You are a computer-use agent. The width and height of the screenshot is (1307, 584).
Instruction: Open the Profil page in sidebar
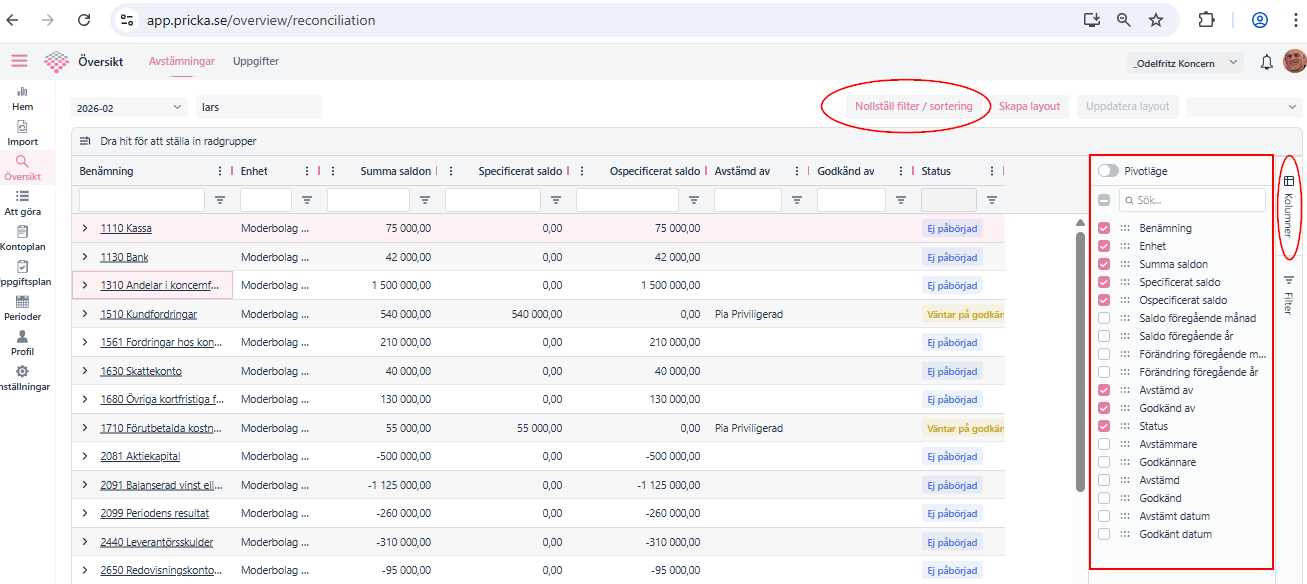click(x=22, y=343)
